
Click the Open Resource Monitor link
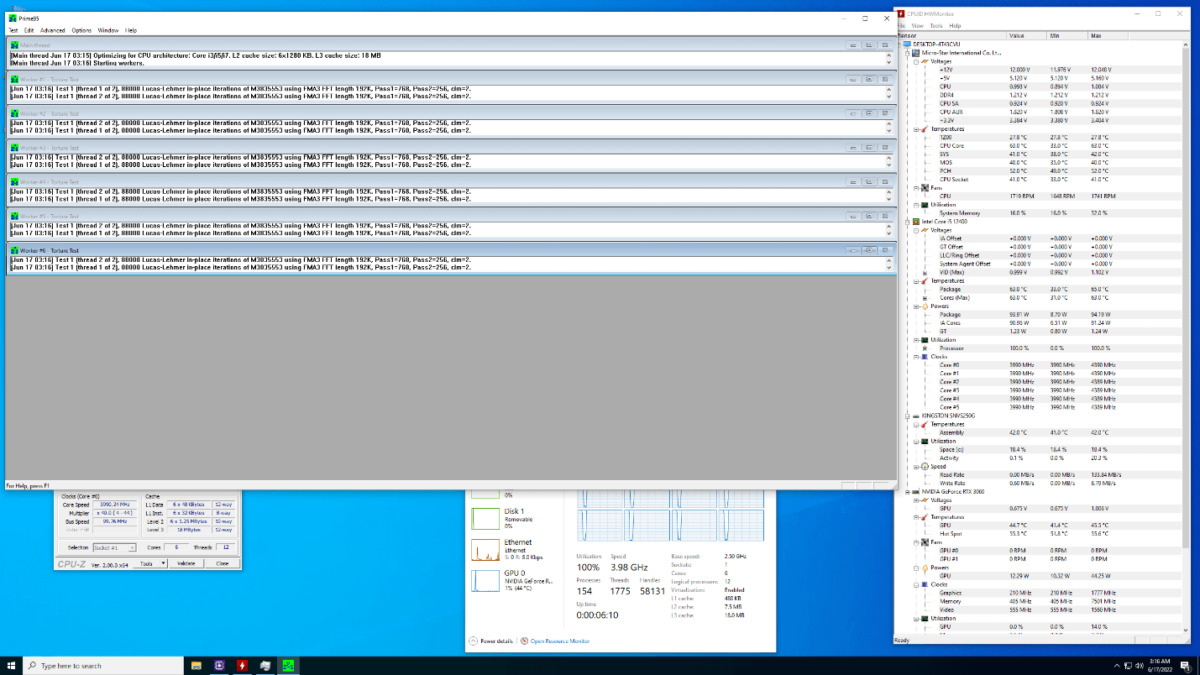pos(559,640)
